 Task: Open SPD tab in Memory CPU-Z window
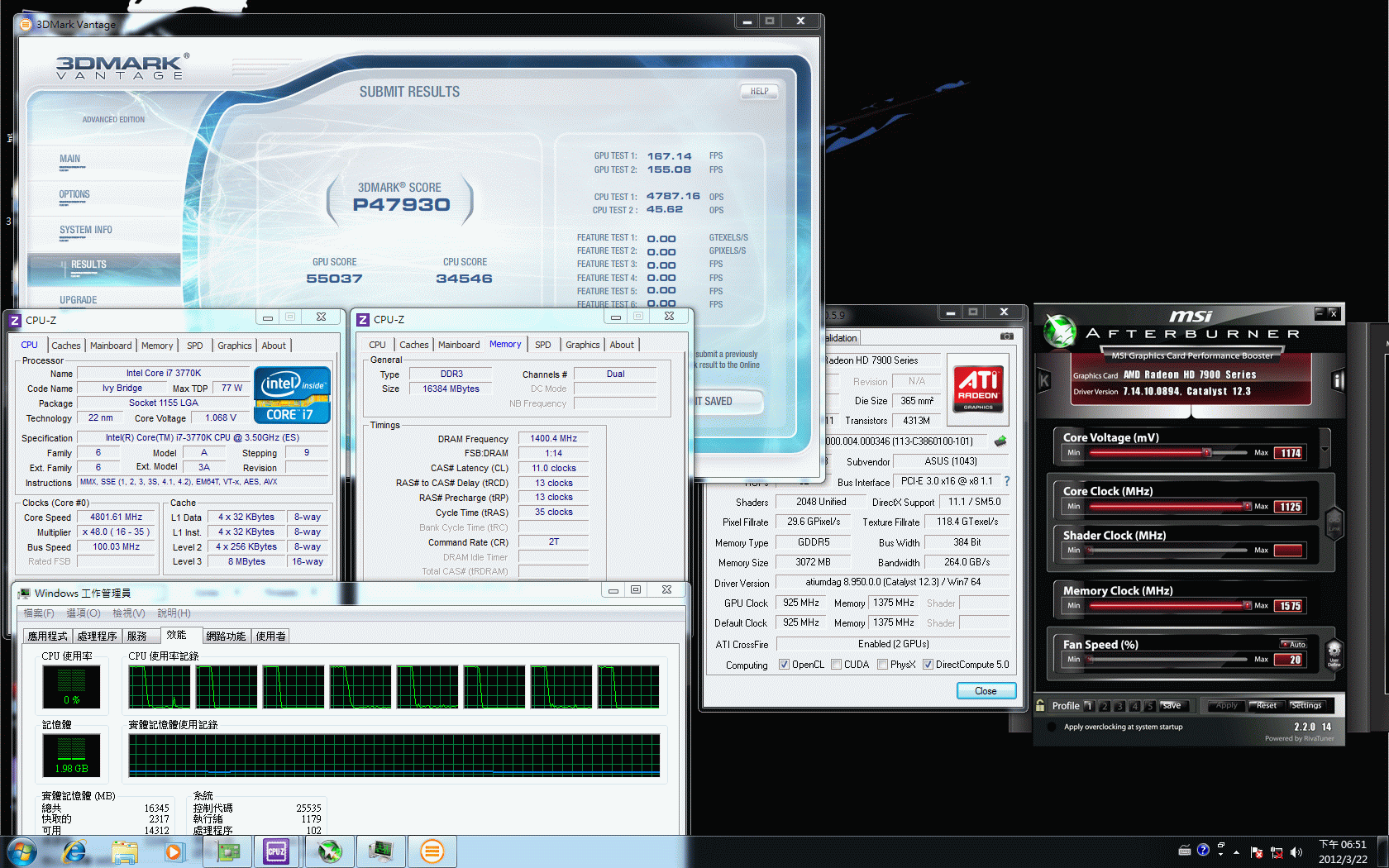pos(542,345)
